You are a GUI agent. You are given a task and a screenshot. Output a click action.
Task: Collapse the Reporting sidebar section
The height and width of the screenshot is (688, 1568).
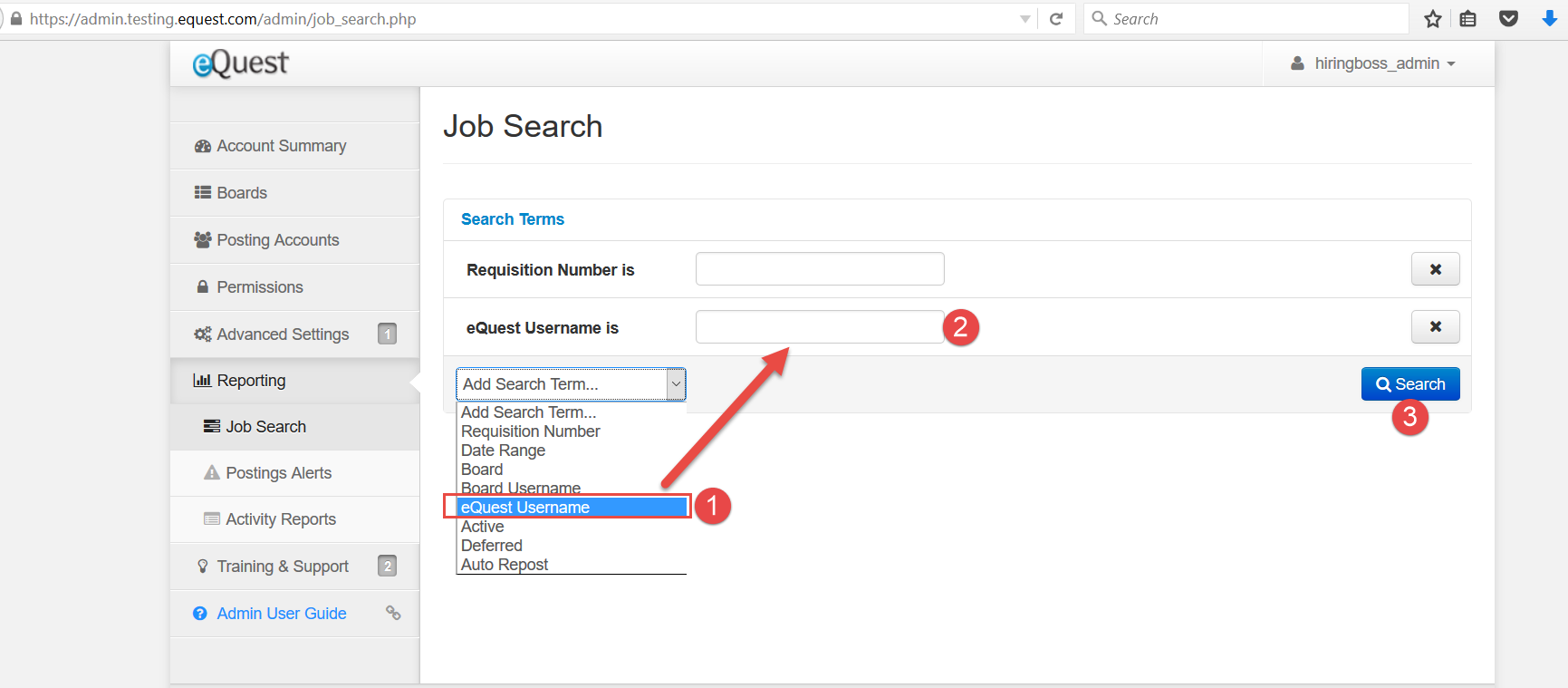[295, 381]
